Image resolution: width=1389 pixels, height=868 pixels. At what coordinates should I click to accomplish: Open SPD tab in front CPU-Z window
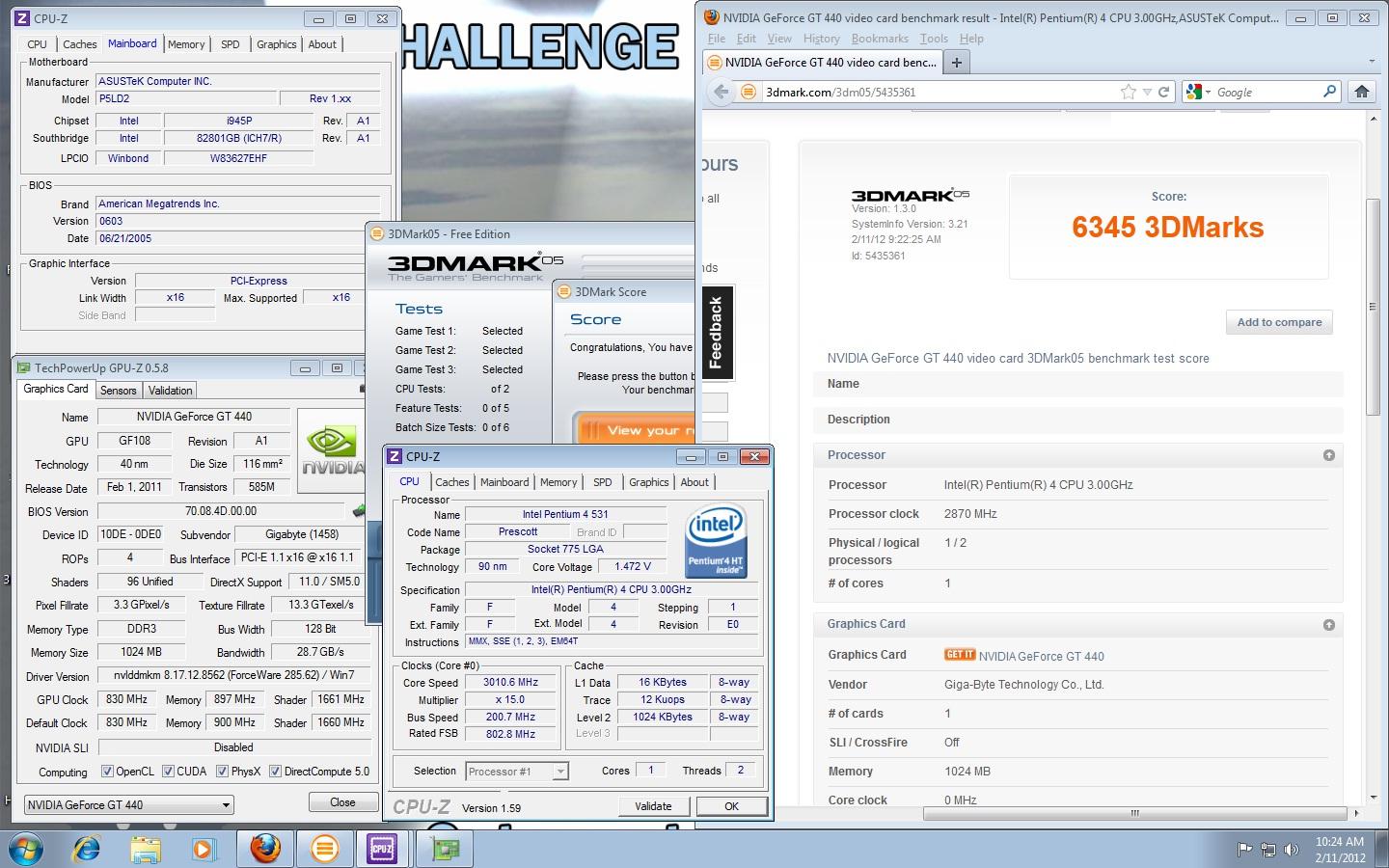point(602,482)
